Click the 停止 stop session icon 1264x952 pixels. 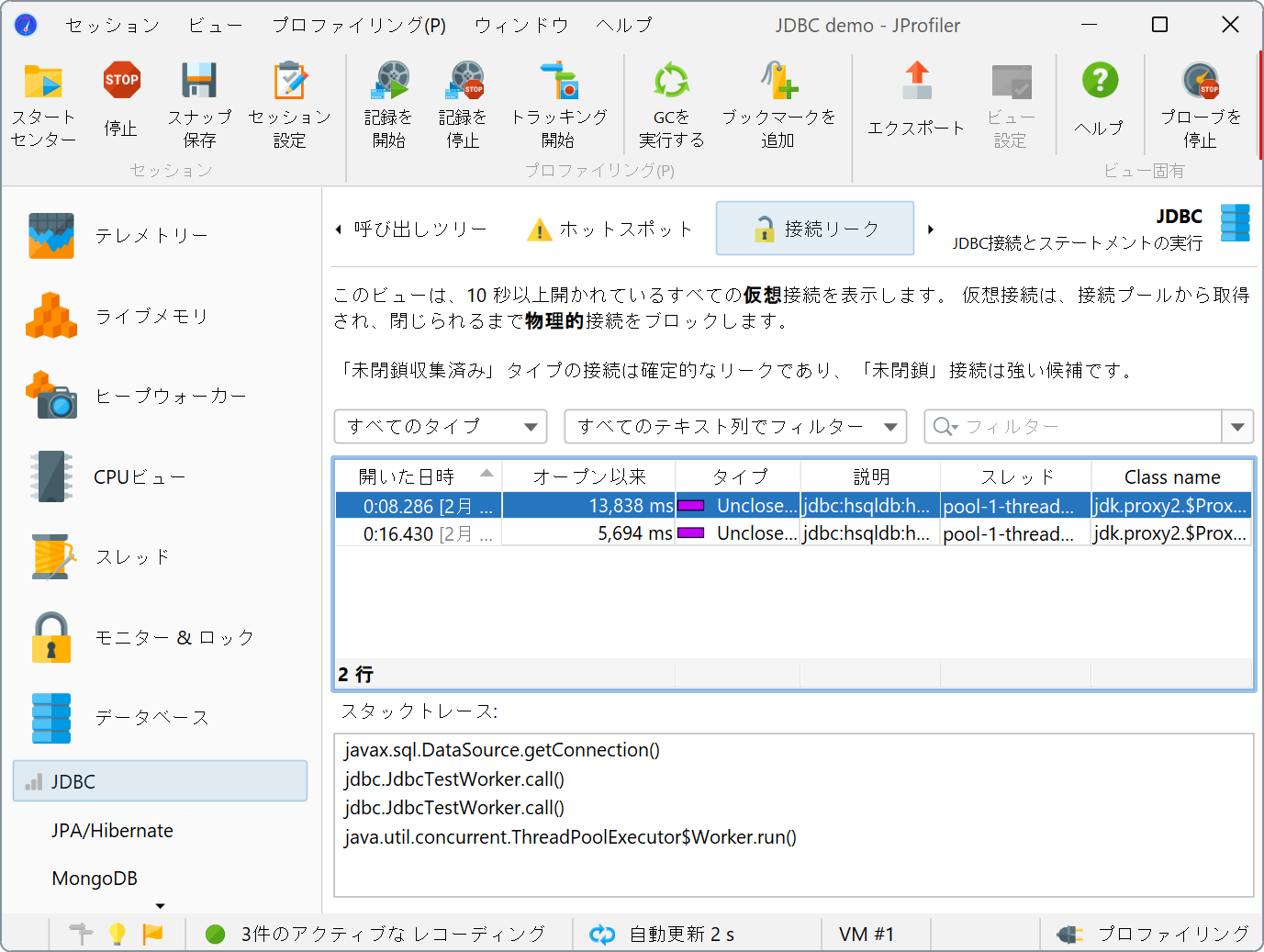click(121, 101)
